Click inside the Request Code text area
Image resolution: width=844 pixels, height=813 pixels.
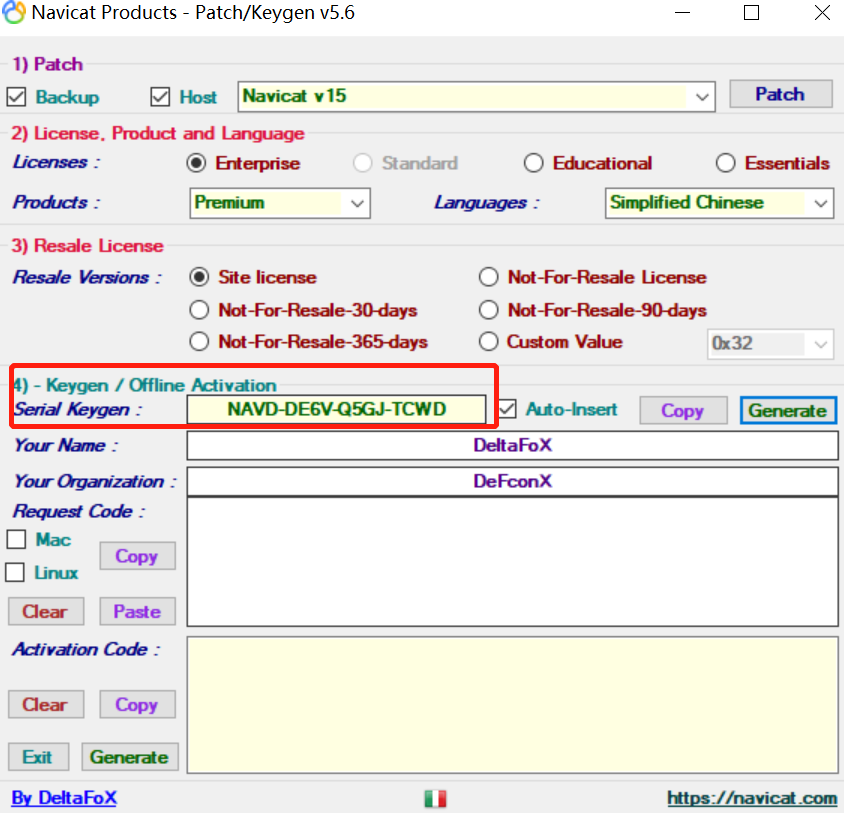point(512,562)
